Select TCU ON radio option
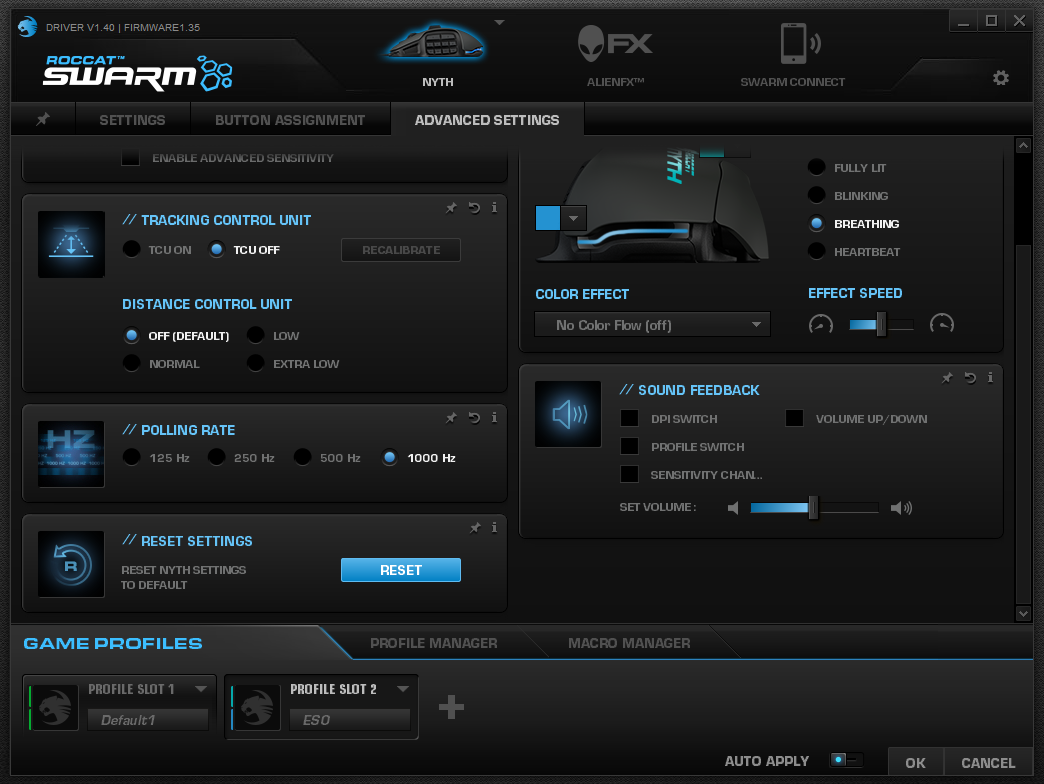Screen dimensions: 1044x784 [132, 249]
